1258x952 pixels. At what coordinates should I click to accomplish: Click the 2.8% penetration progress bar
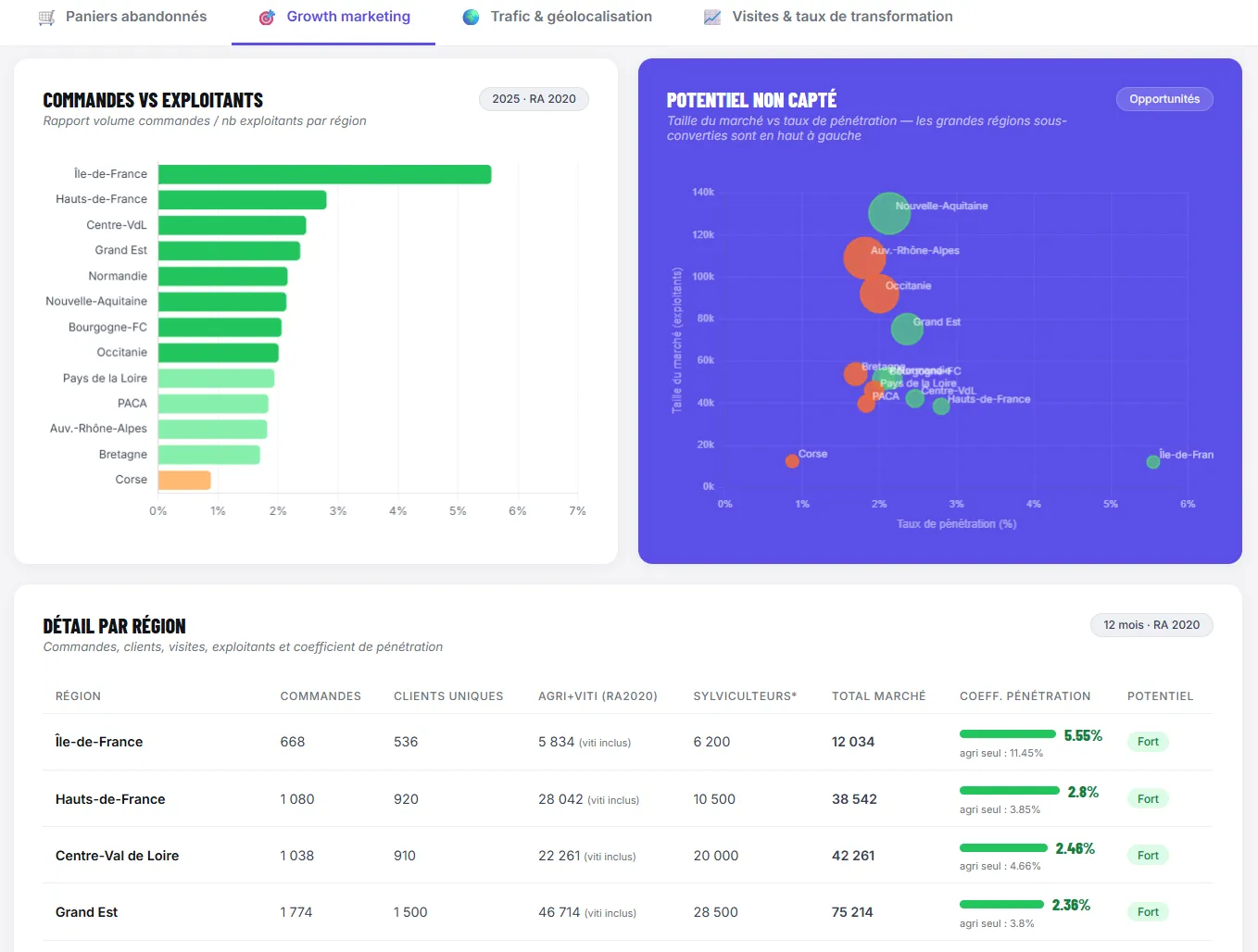[1010, 791]
